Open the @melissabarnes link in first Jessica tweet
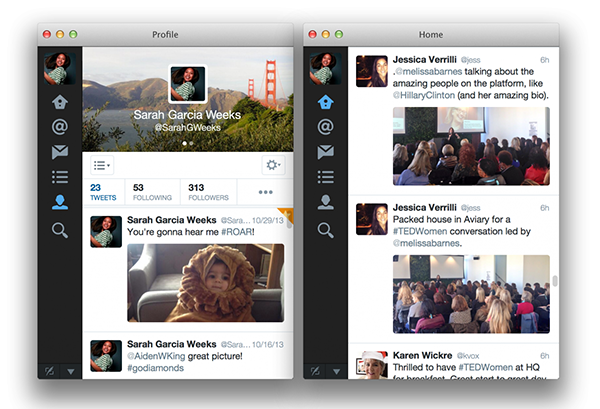The image size is (600, 409). 428,72
